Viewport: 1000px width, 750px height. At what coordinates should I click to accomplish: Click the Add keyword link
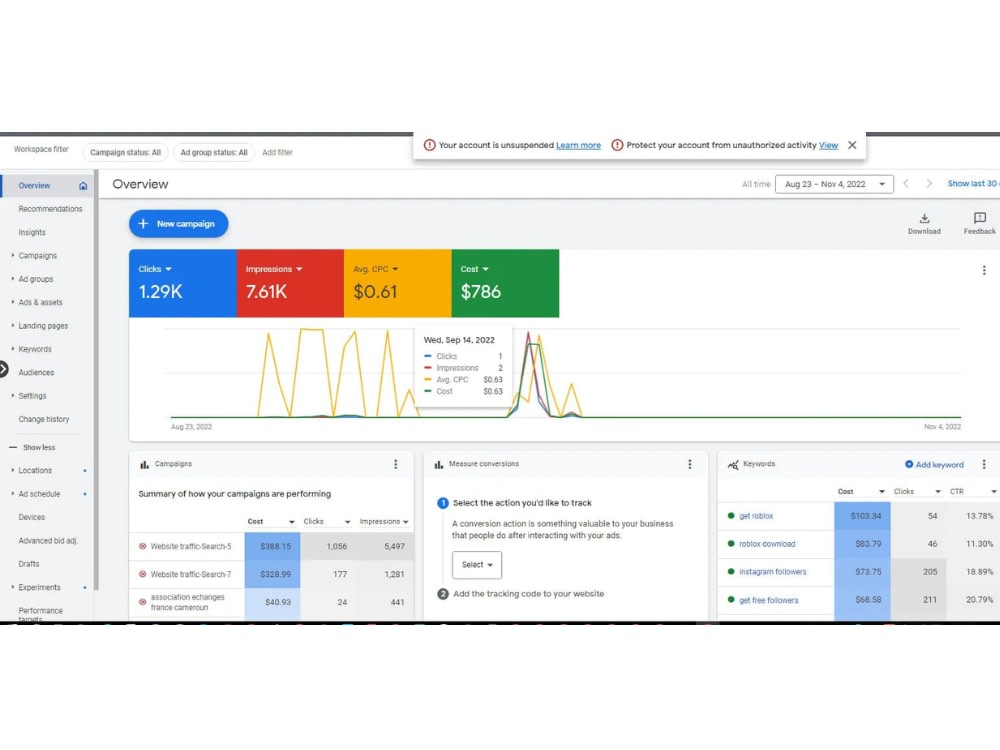[x=939, y=465]
